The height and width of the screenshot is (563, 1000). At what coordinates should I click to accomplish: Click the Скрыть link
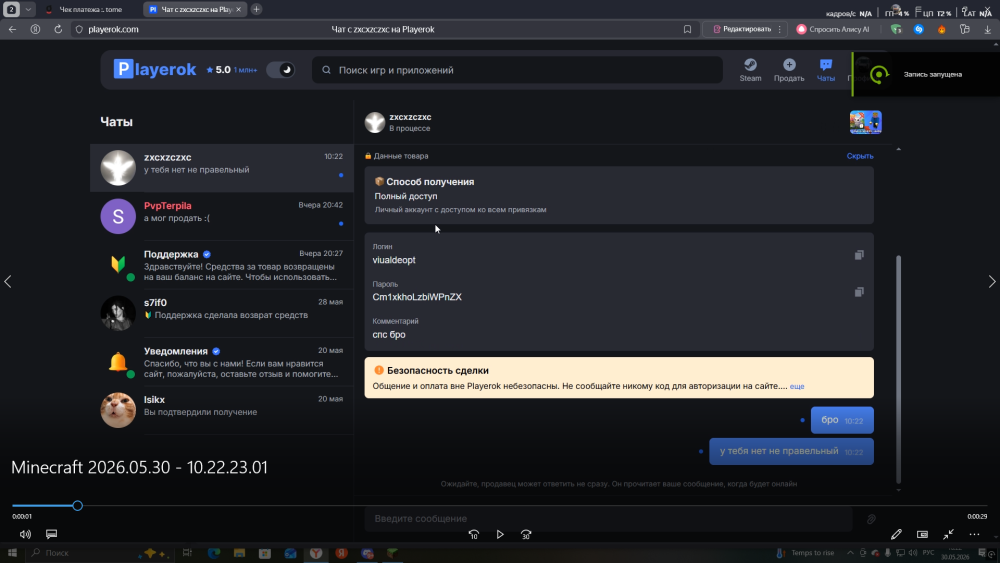860,156
